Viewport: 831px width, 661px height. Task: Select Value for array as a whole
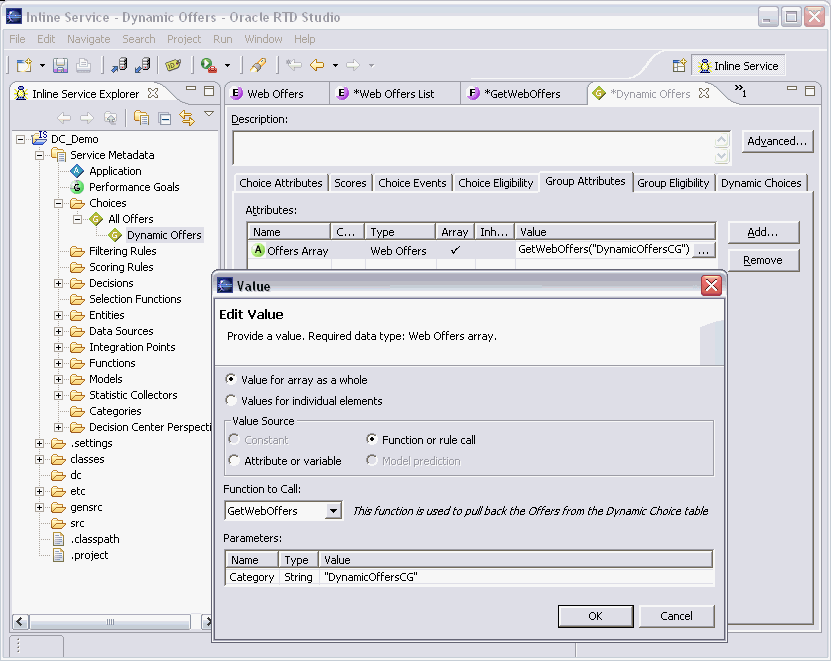point(231,380)
